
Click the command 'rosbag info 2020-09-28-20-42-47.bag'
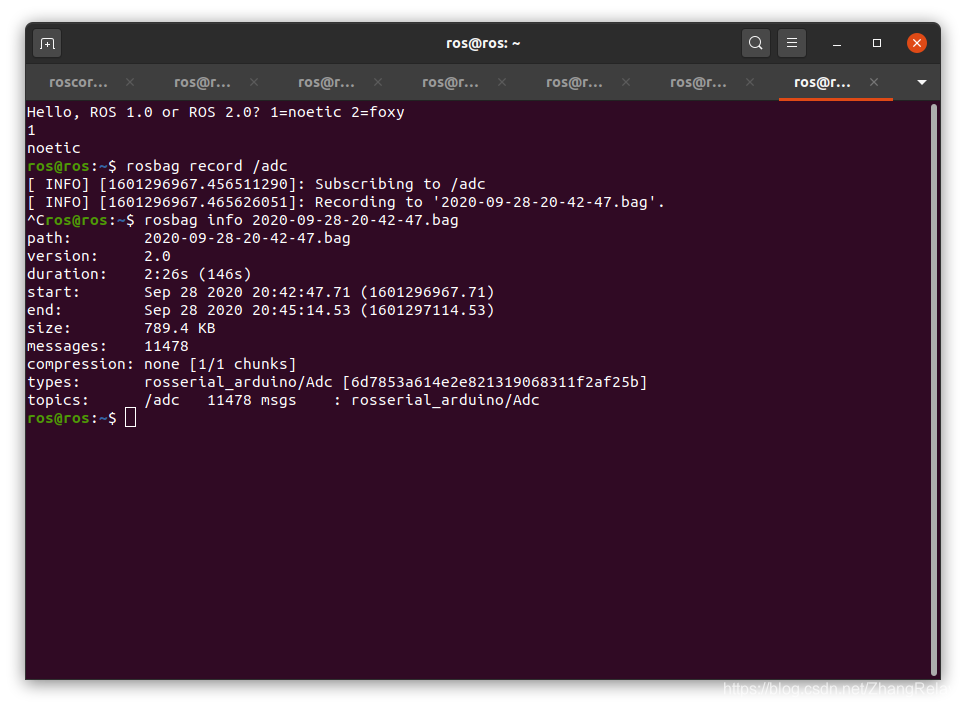point(301,220)
